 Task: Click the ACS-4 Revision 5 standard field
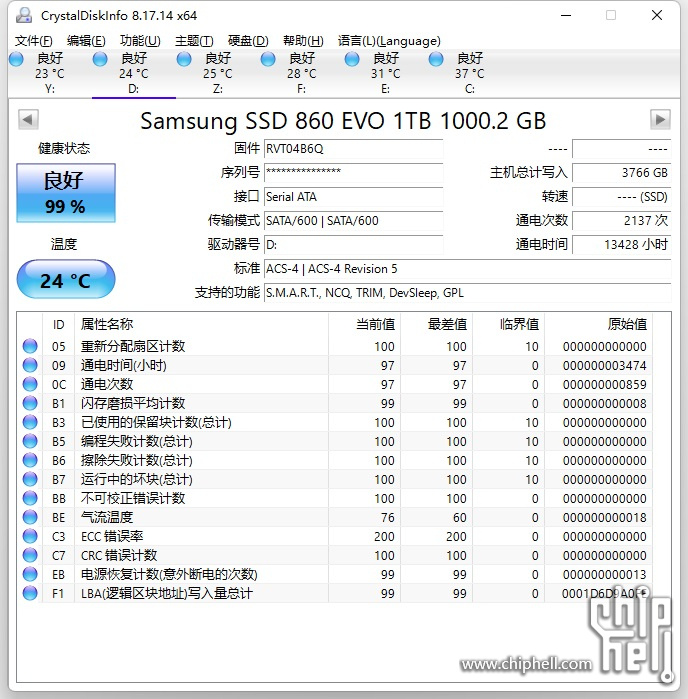tap(467, 269)
